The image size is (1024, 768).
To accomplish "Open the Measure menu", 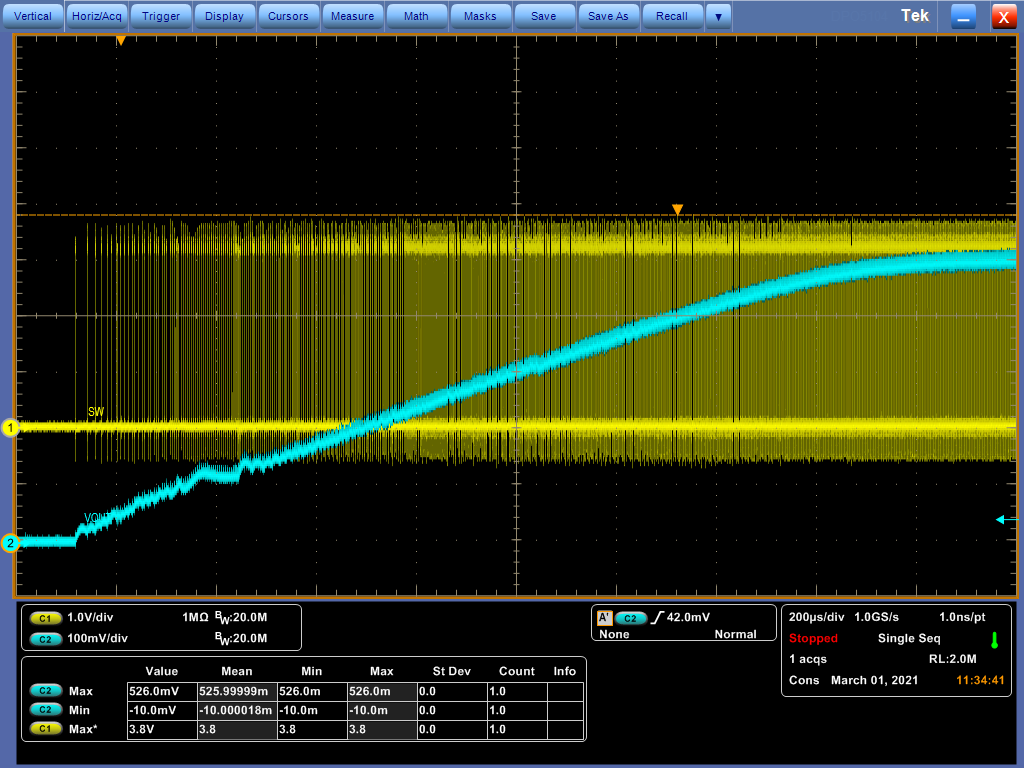I will pyautogui.click(x=352, y=16).
